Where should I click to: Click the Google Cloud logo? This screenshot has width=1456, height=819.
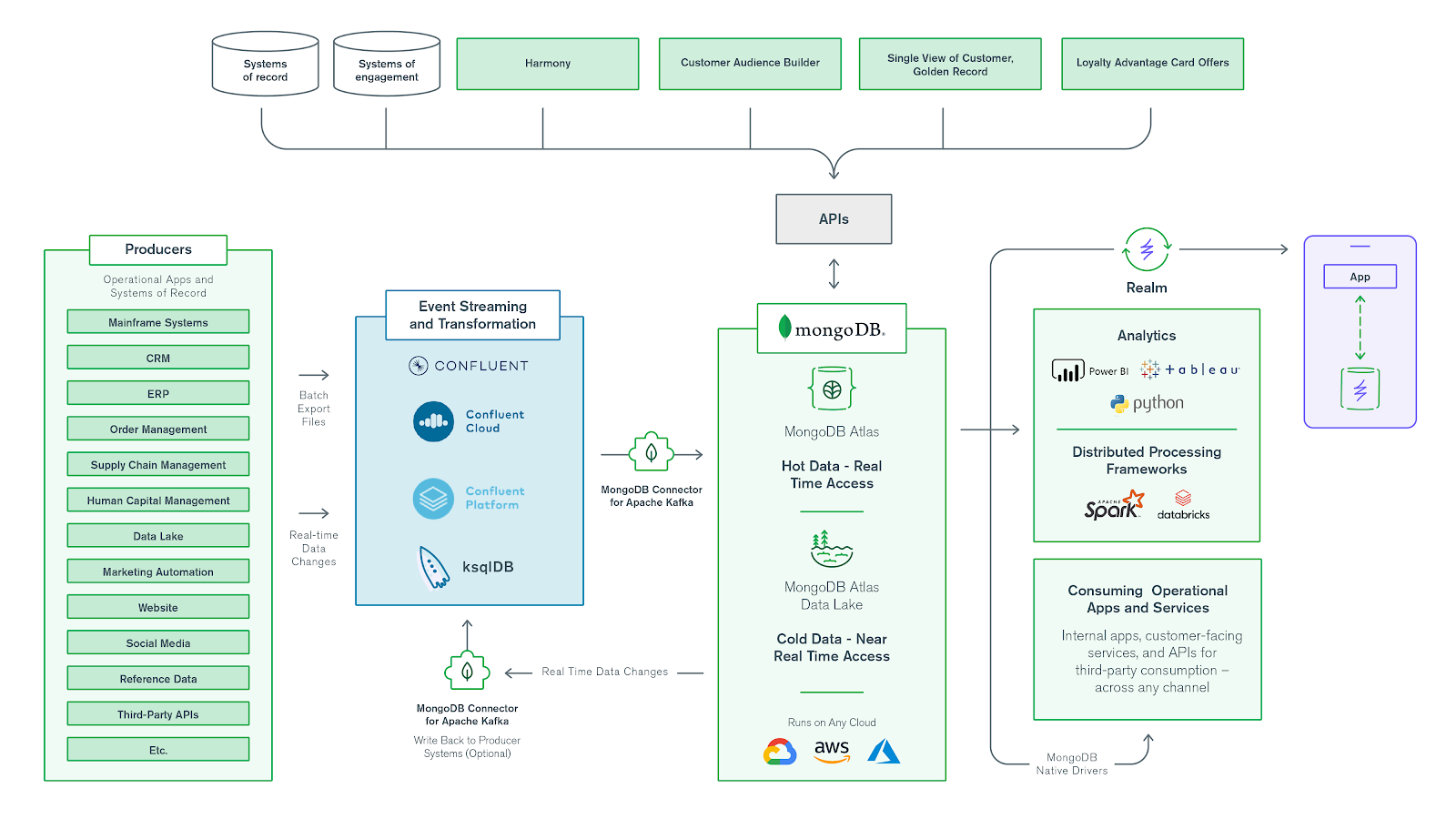[780, 752]
